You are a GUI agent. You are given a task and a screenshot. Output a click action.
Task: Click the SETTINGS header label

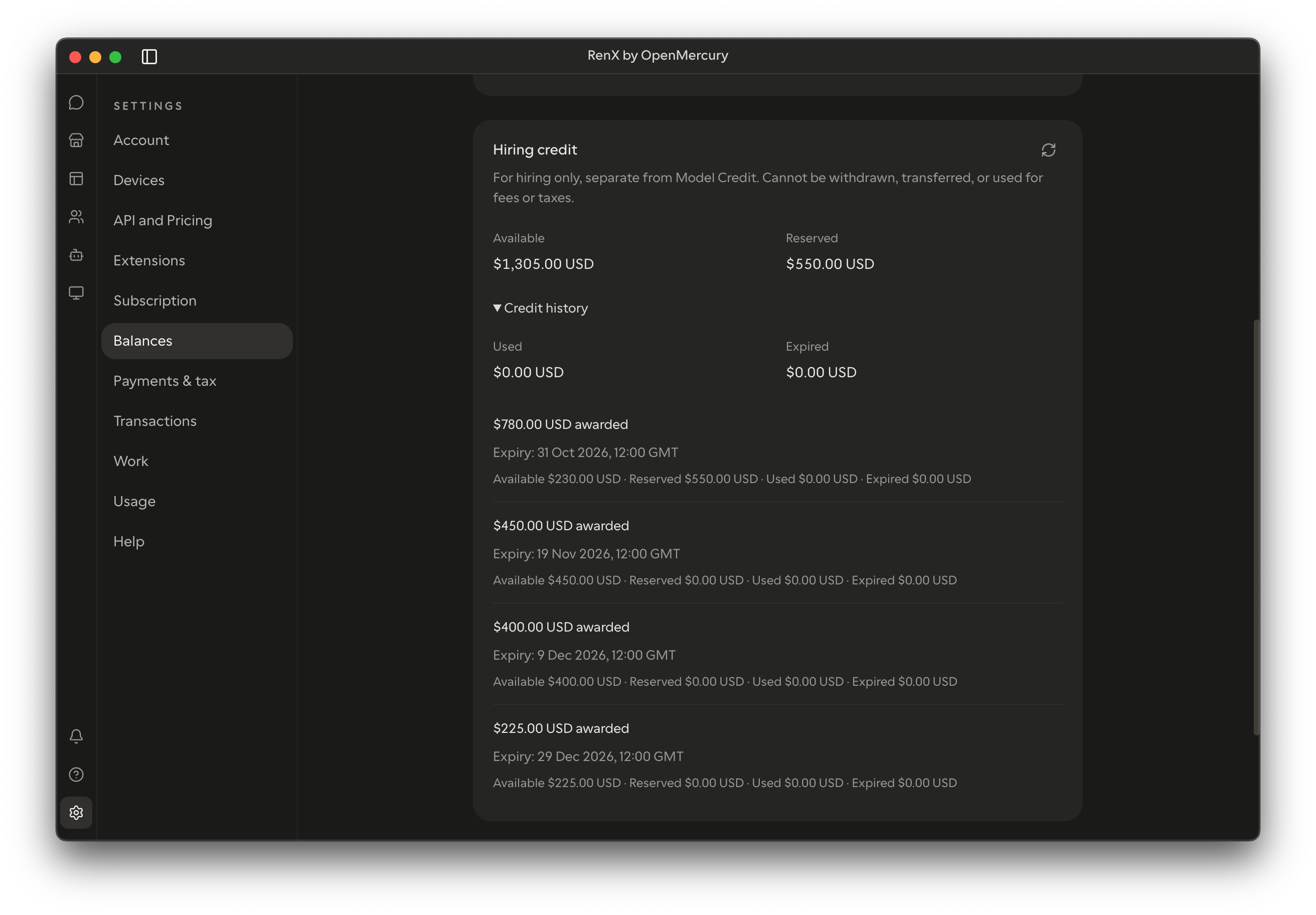(x=148, y=106)
